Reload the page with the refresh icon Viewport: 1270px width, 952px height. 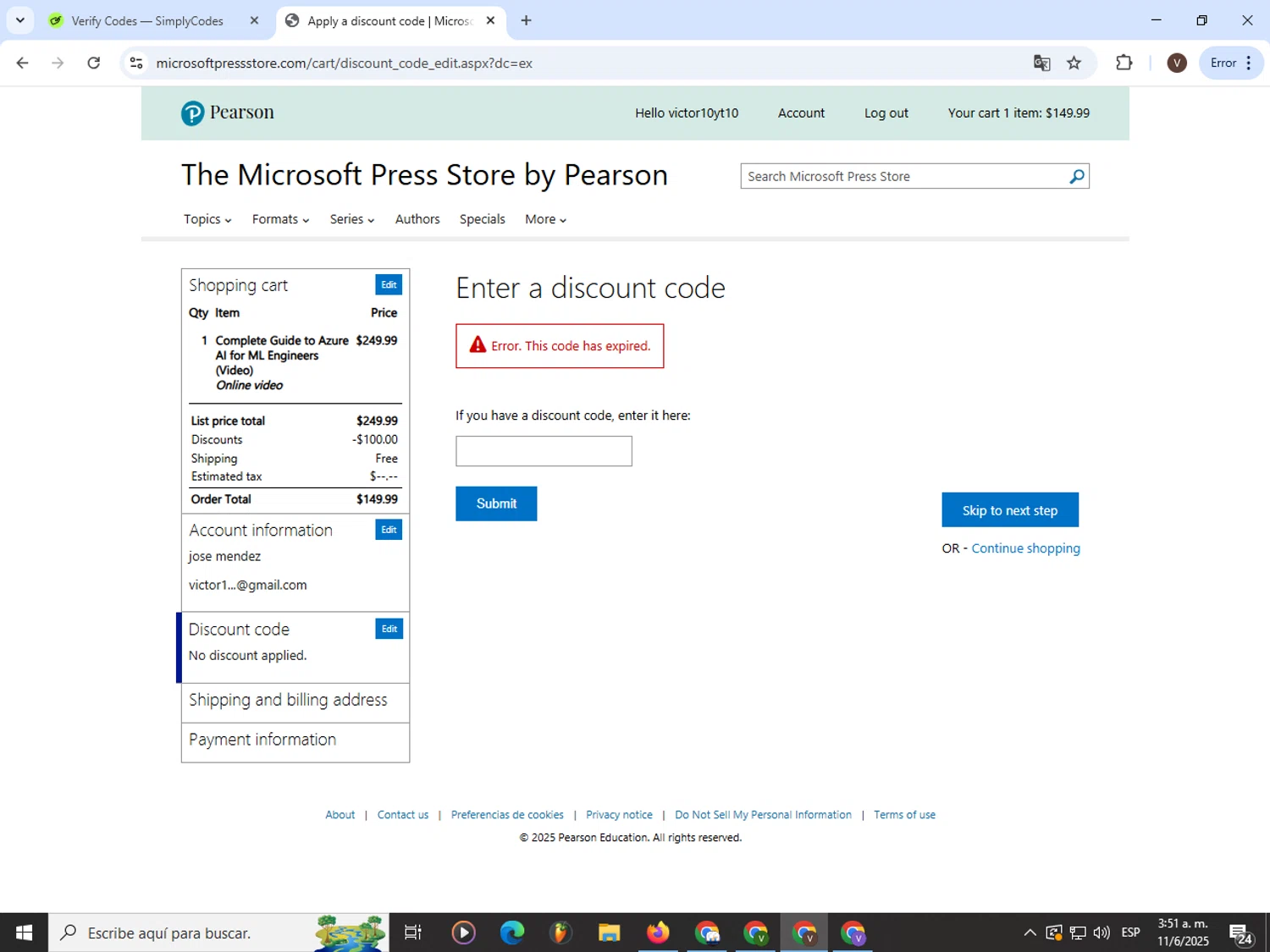pos(94,63)
